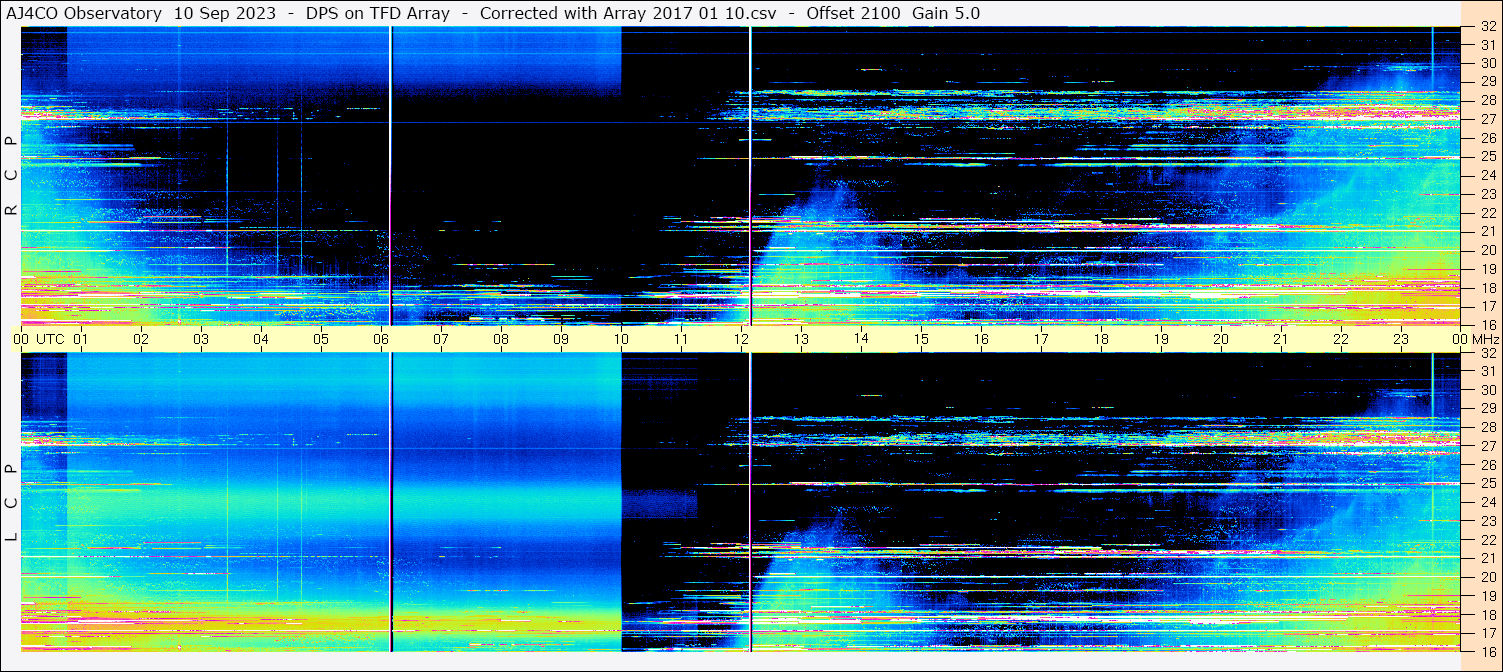Select the 24 MHz label on RCP frequency scale
The width and height of the screenshot is (1503, 672).
coord(1487,175)
